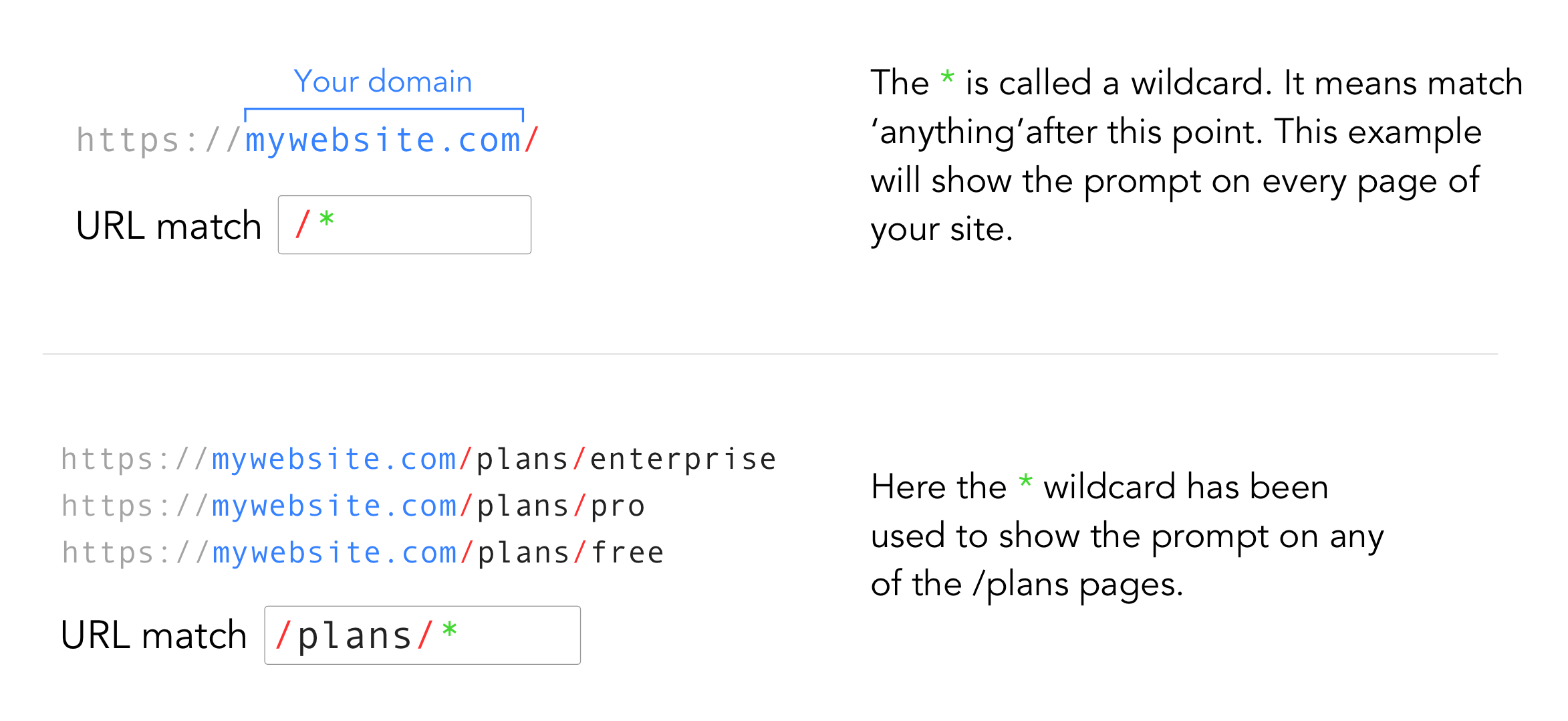This screenshot has width=1568, height=721.
Task: Click the green asterisk in 'Here the * wildcard'
Action: [1025, 480]
